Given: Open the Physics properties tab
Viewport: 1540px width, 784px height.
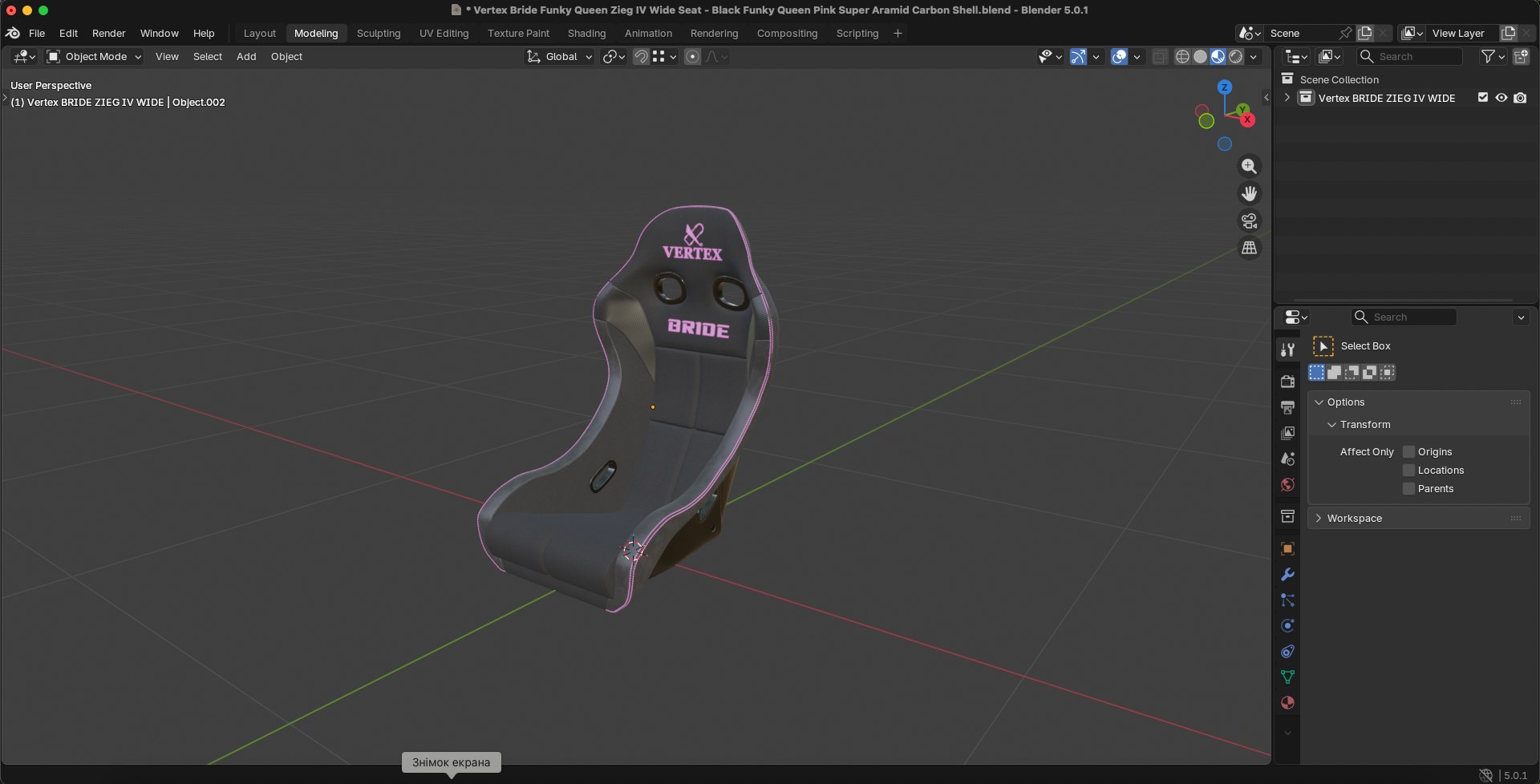Looking at the screenshot, I should pos(1287,625).
